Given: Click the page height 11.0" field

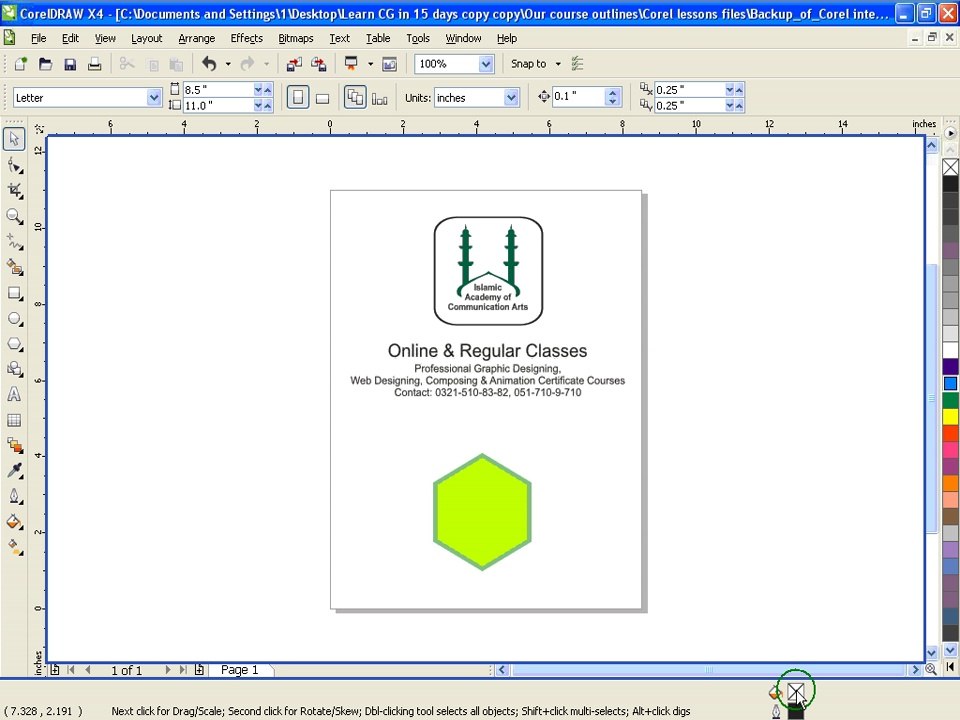Looking at the screenshot, I should click(x=219, y=105).
